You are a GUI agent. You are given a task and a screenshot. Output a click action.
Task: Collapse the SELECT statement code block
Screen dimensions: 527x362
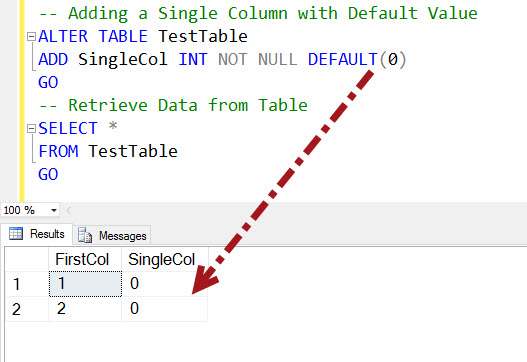pos(31,128)
